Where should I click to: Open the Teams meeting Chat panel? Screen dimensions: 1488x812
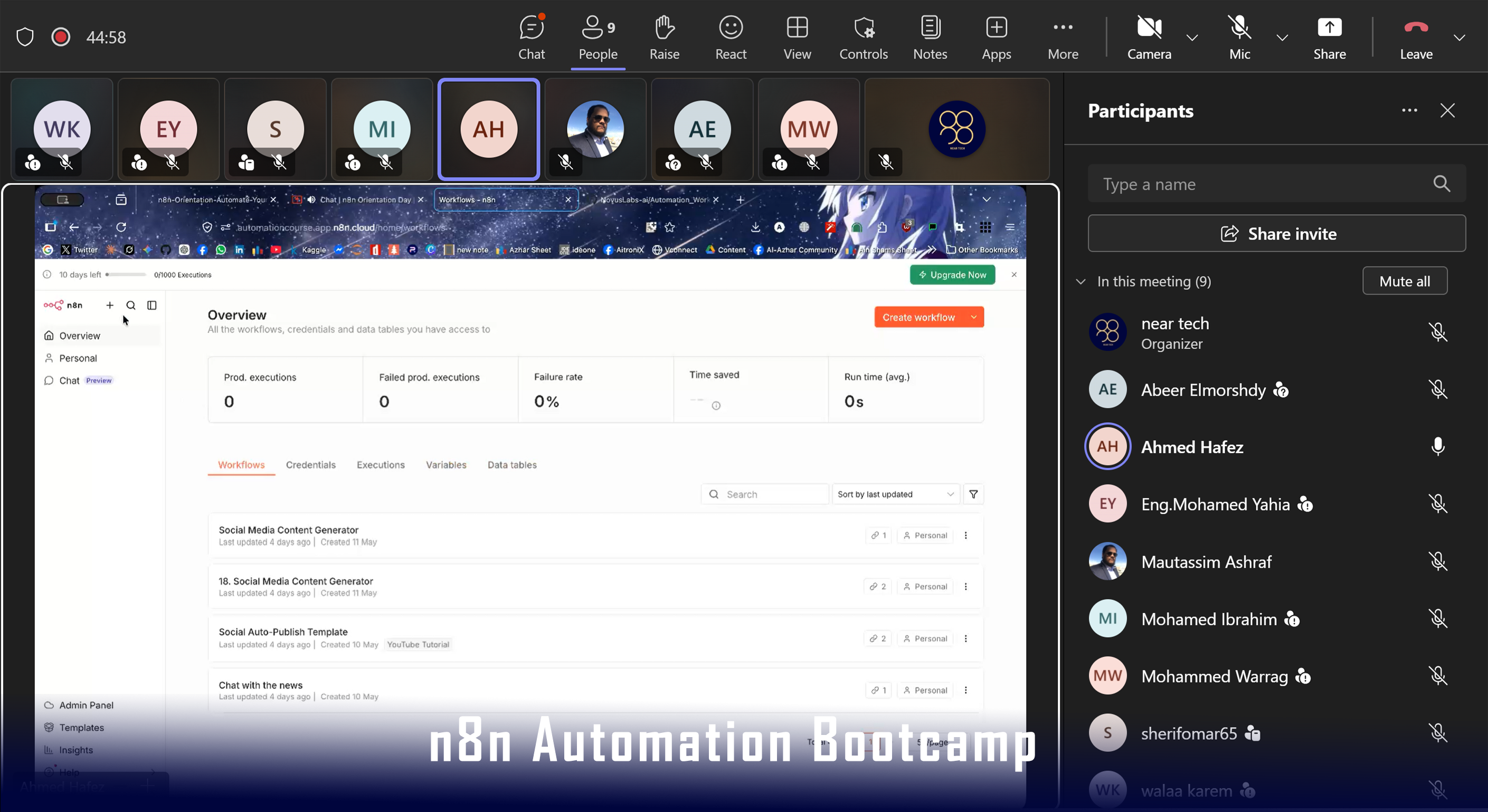click(532, 37)
